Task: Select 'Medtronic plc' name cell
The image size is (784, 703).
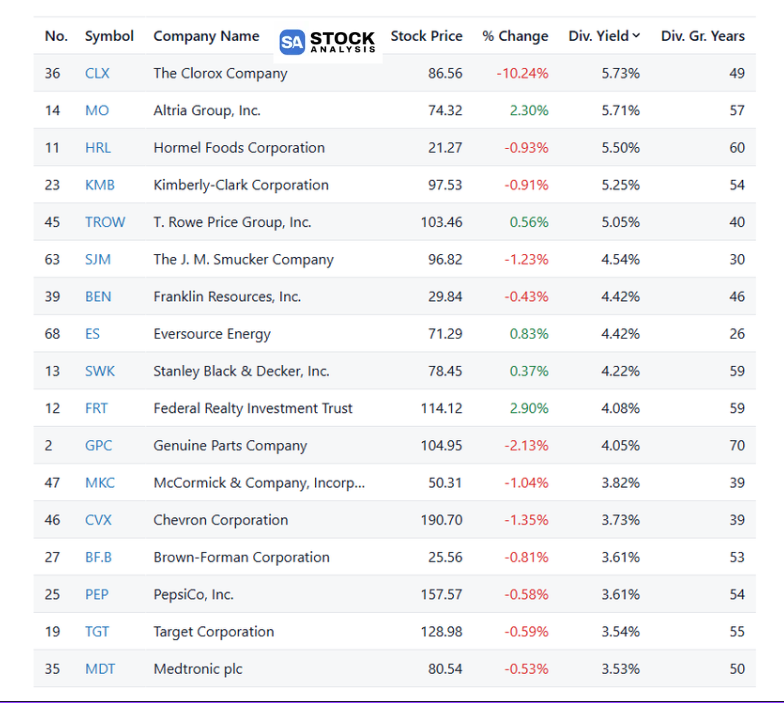Action: click(198, 669)
